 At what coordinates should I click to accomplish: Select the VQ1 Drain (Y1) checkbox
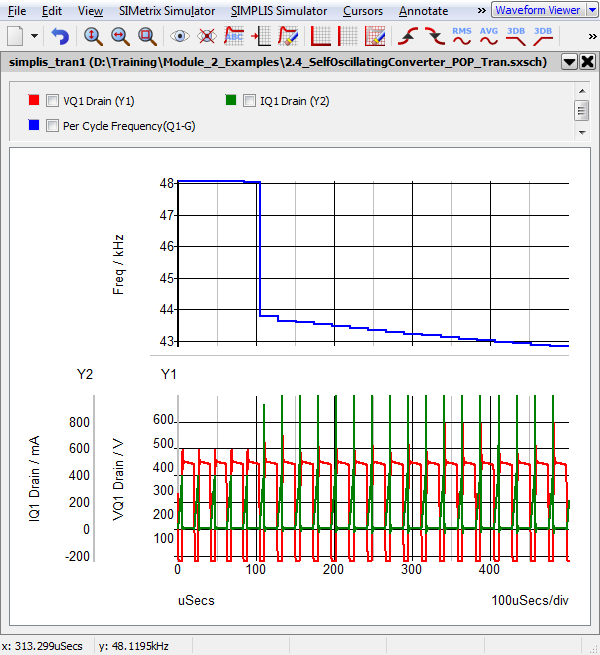(x=53, y=101)
